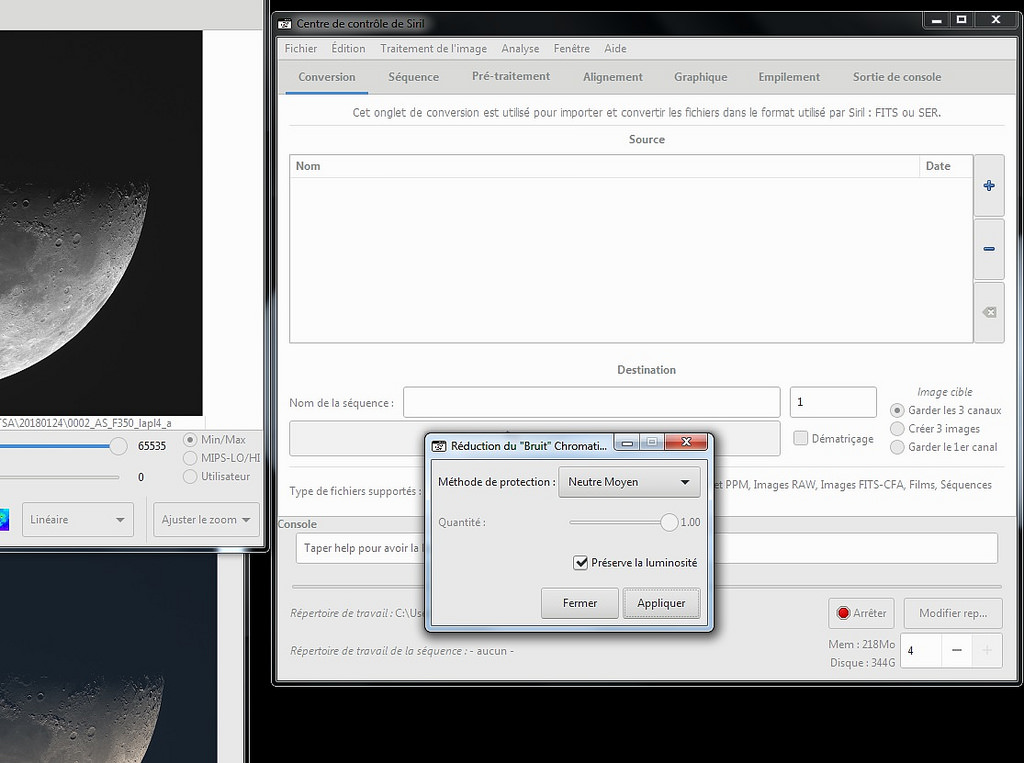
Task: Open Méthode de protection Neutre Moyen dropdown
Action: [629, 482]
